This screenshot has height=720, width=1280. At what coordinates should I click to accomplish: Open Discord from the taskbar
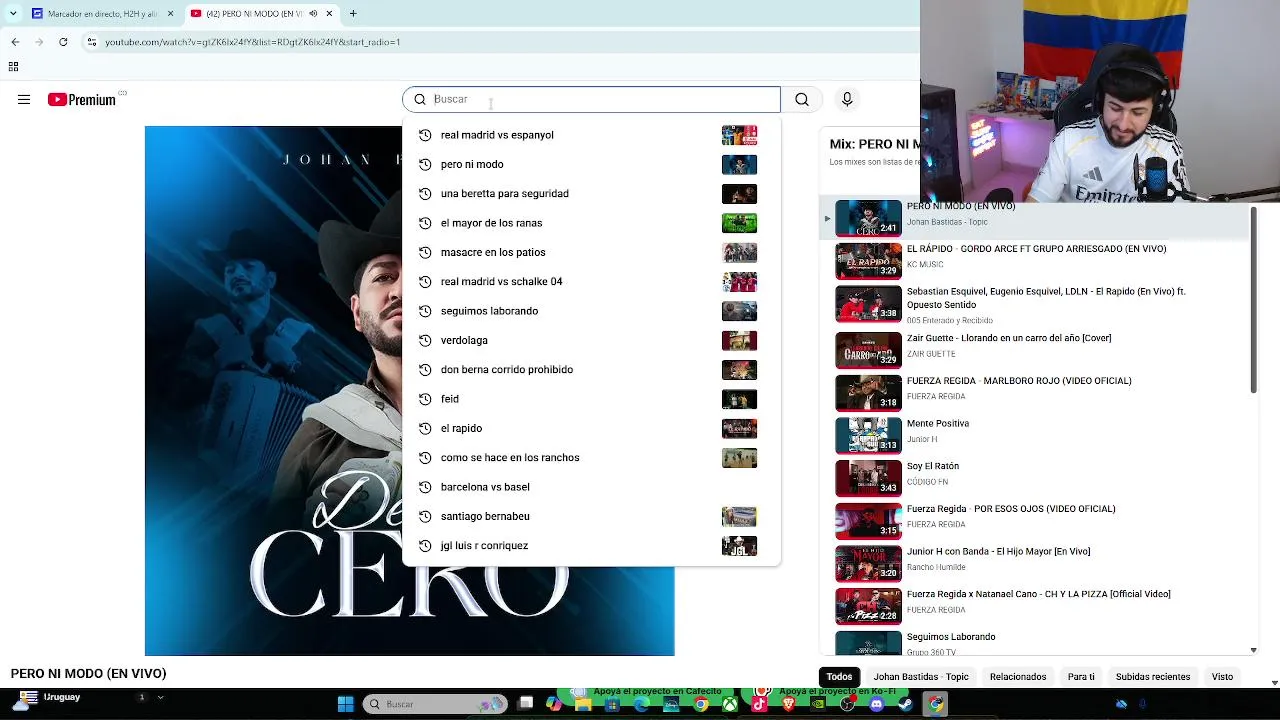pyautogui.click(x=877, y=704)
